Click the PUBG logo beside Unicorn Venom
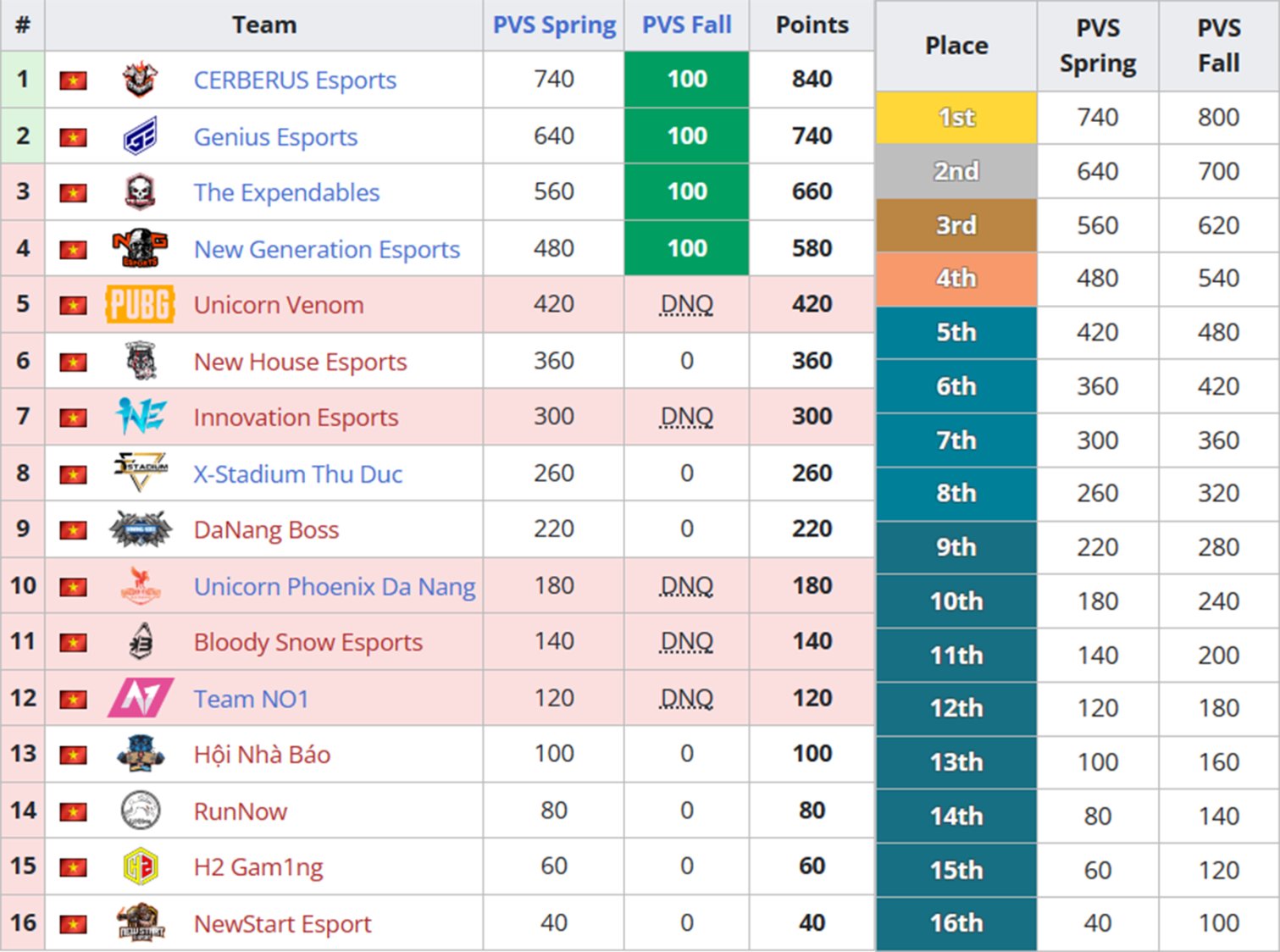This screenshot has height=952, width=1280. pos(140,305)
